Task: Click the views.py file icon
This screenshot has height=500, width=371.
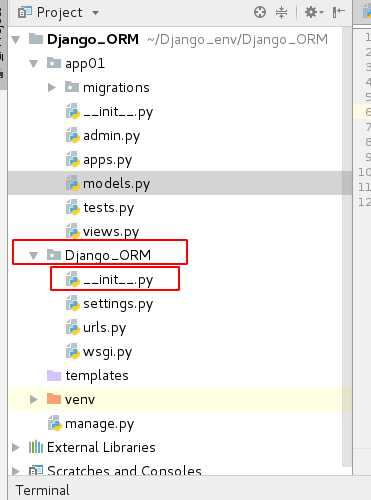Action: click(x=72, y=231)
